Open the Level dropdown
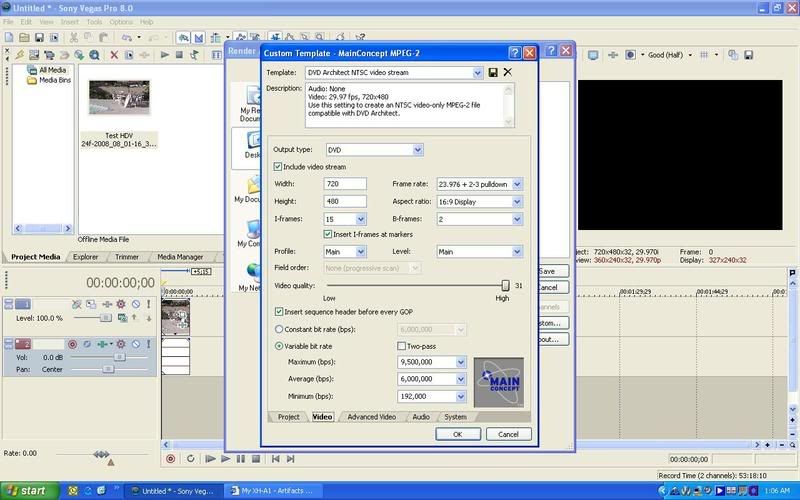The image size is (800, 500). coord(517,252)
